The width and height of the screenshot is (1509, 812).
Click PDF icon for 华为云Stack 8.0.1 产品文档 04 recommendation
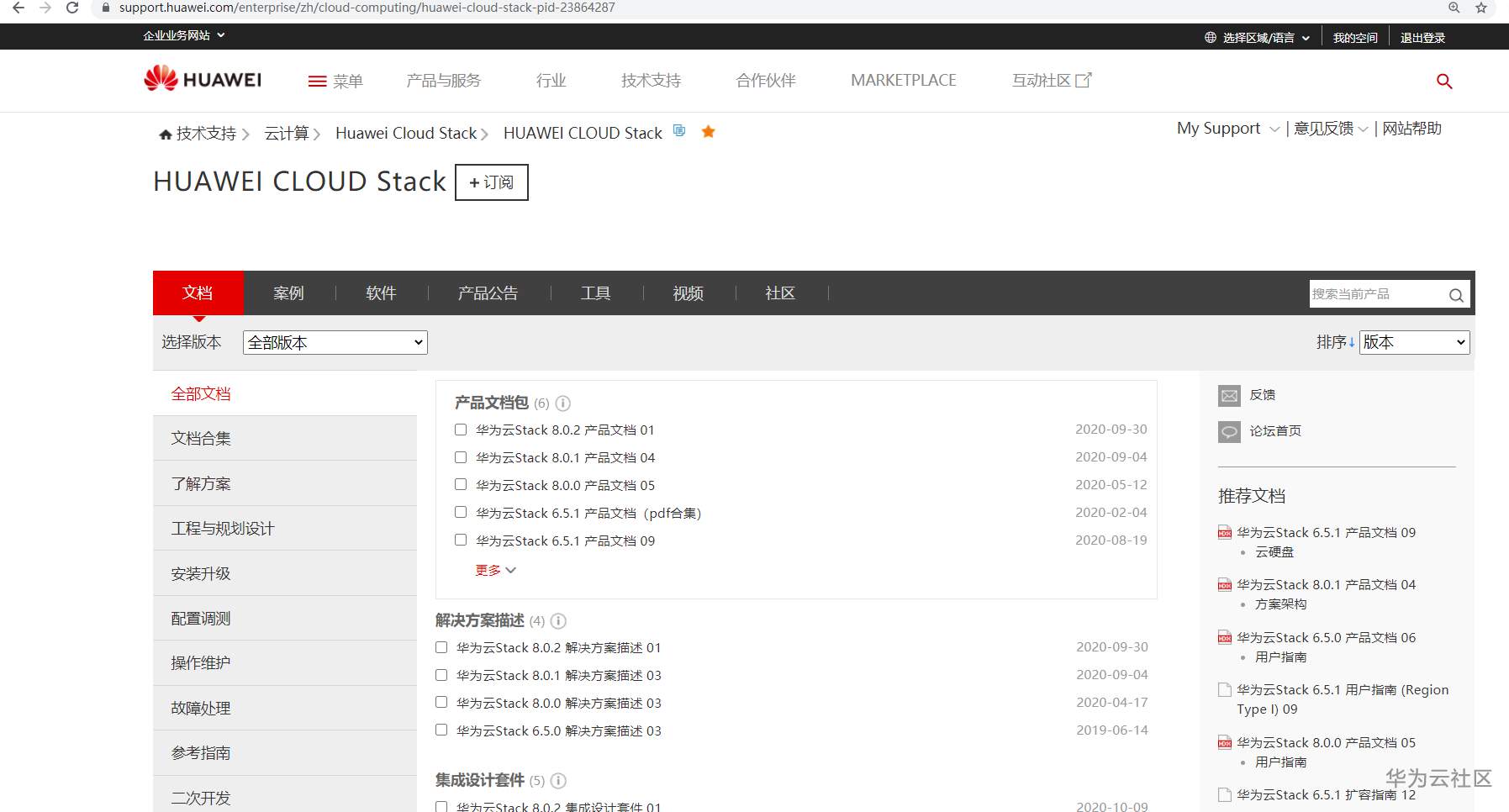[x=1225, y=585]
